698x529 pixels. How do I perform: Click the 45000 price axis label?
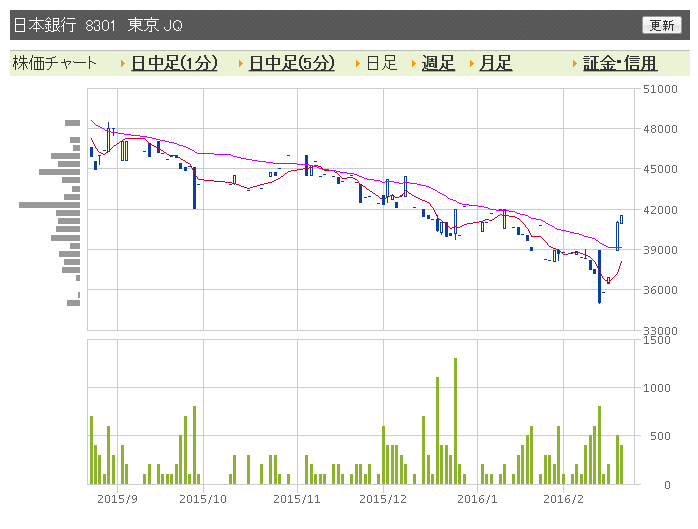tap(660, 169)
